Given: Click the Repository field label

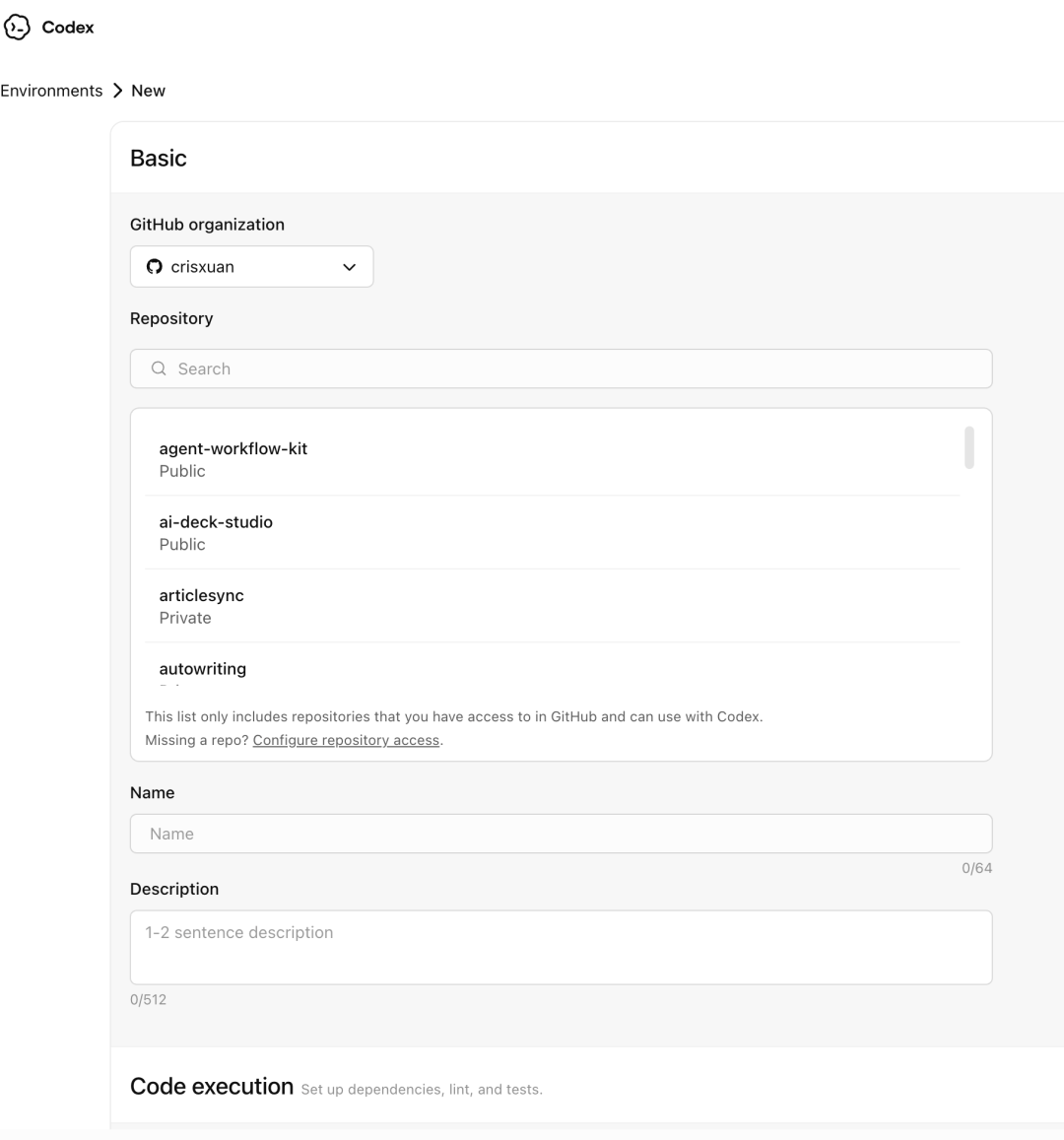Looking at the screenshot, I should click(x=171, y=318).
